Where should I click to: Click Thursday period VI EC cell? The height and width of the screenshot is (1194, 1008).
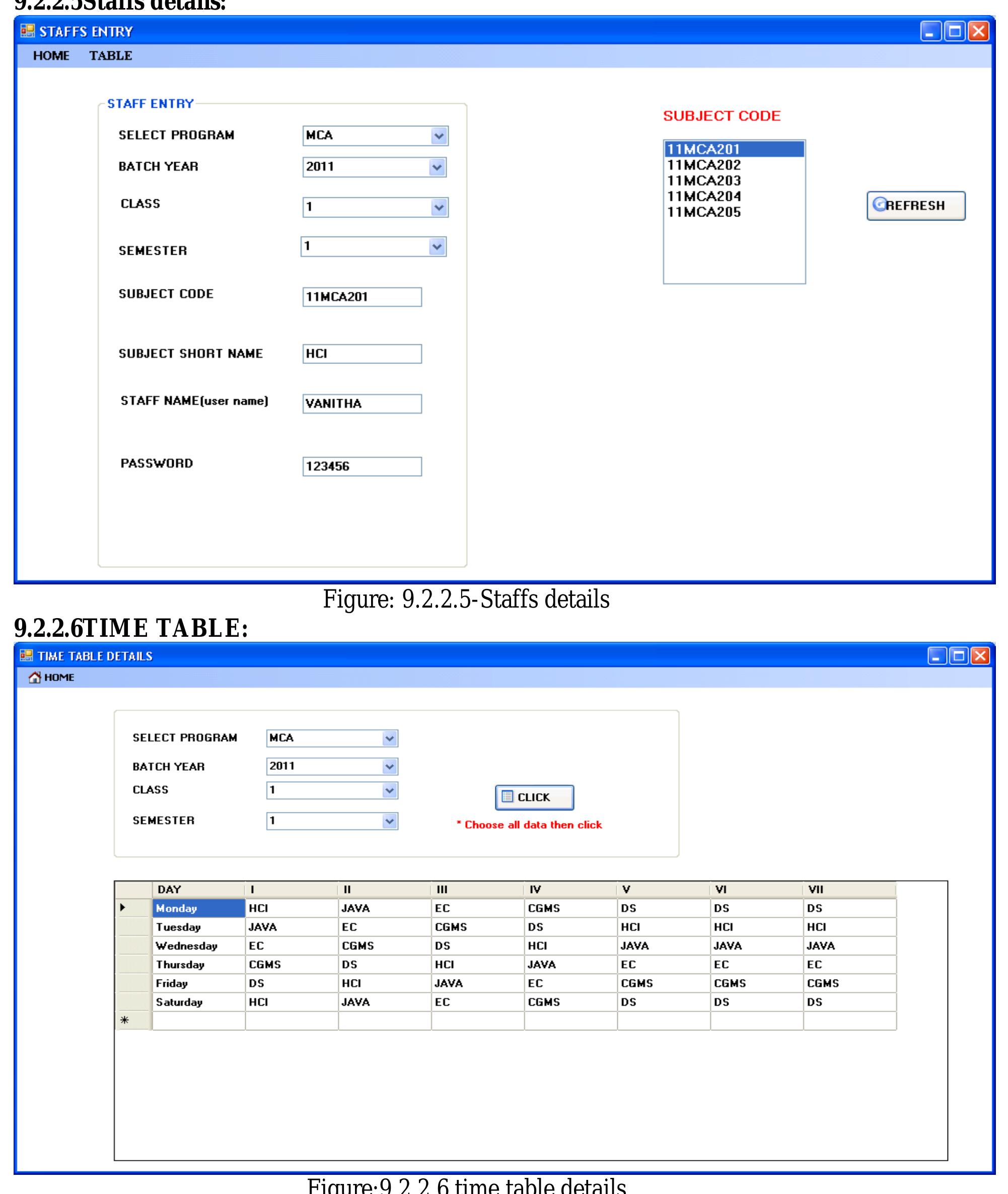[x=757, y=964]
